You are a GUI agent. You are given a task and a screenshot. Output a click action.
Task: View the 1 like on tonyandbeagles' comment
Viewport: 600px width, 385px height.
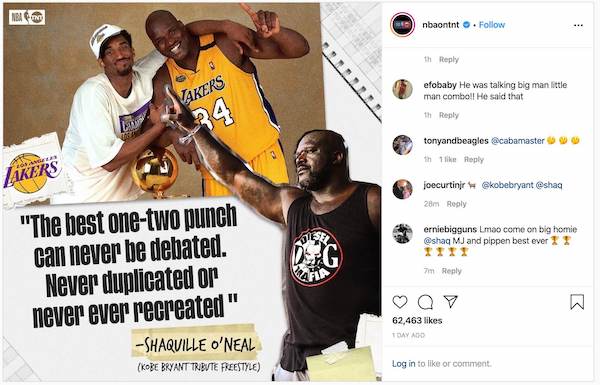(448, 160)
